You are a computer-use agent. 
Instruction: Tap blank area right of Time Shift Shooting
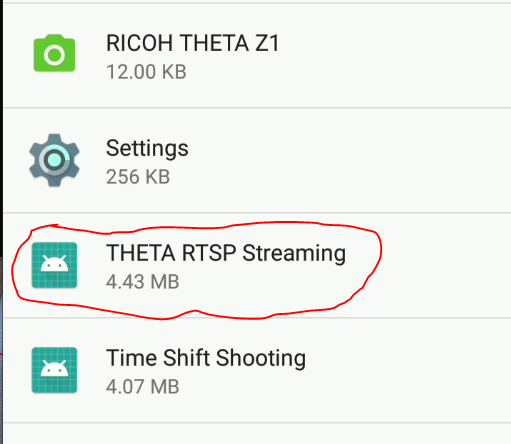click(408, 370)
